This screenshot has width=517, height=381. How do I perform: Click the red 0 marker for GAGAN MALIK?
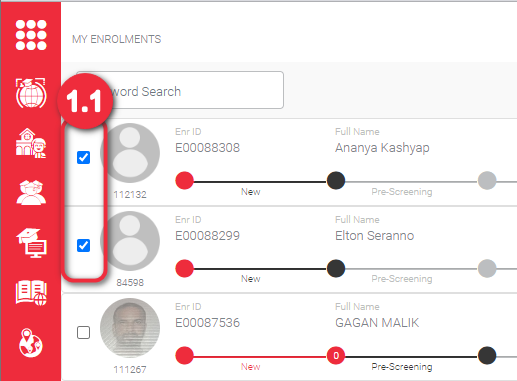[x=336, y=356]
